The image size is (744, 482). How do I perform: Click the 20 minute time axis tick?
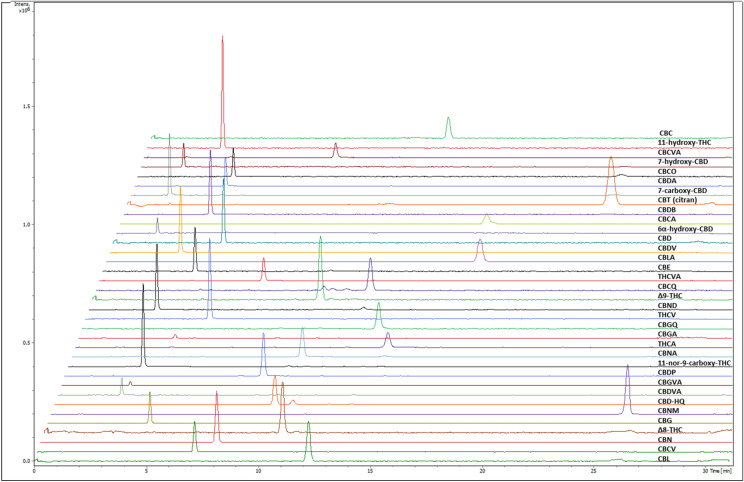pos(482,471)
